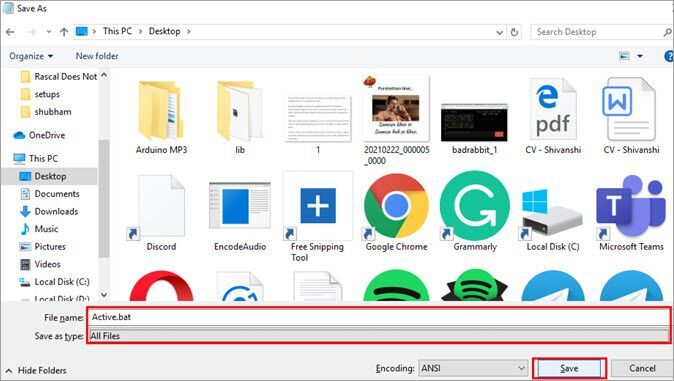Screen dimensions: 674x381
Task: Open the view options dropdown arrow
Action: 640,56
